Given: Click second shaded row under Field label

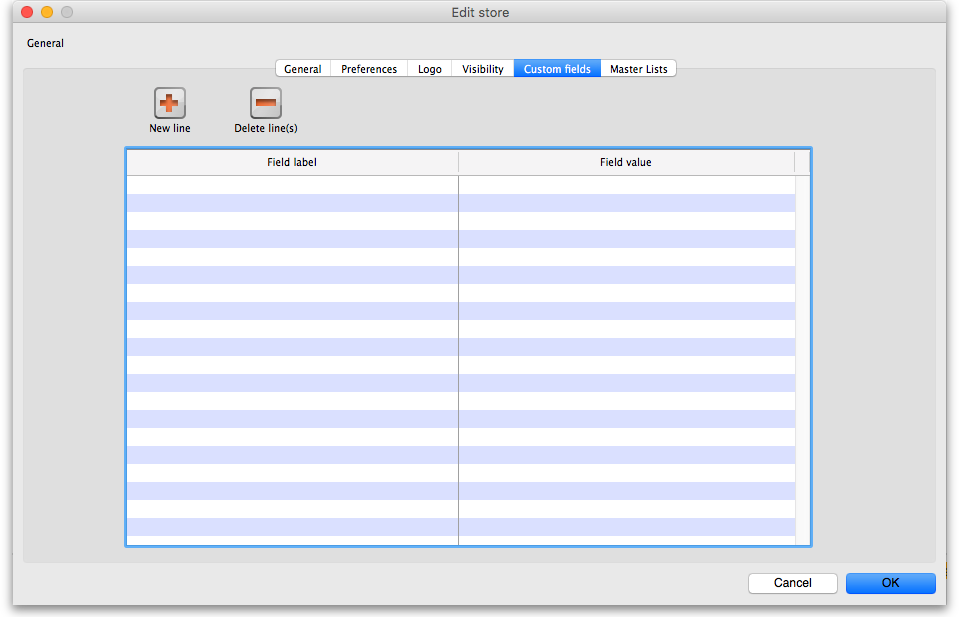Looking at the screenshot, I should pyautogui.click(x=292, y=239).
